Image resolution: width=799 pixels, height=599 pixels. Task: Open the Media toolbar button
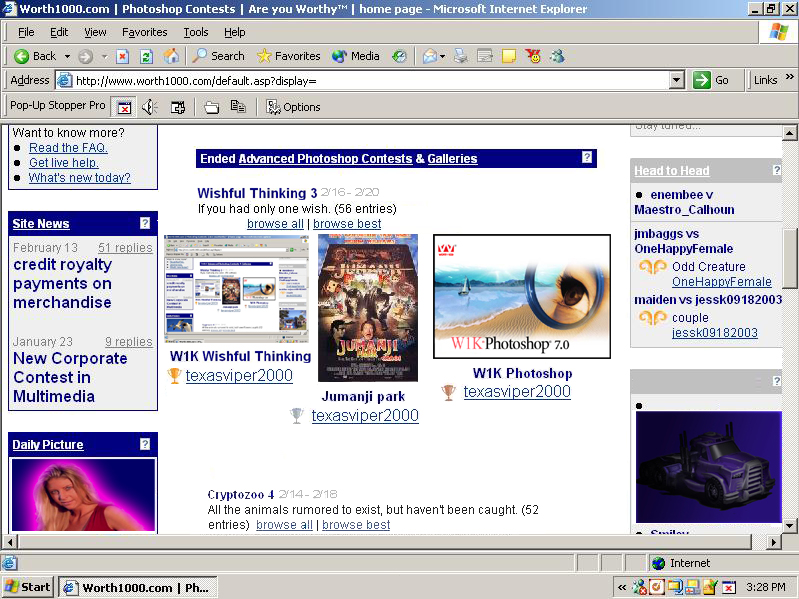(355, 56)
